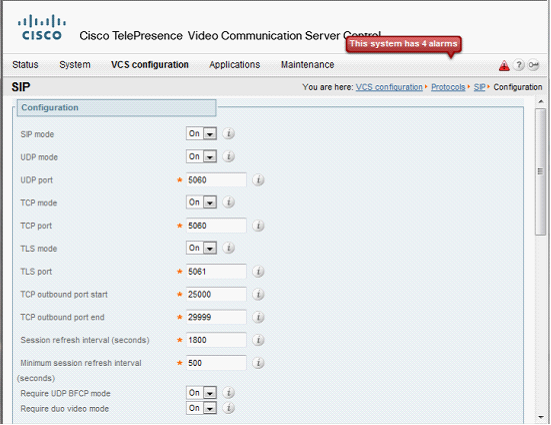Click the Cisco logo
Image resolution: width=551 pixels, height=425 pixels.
coord(42,27)
